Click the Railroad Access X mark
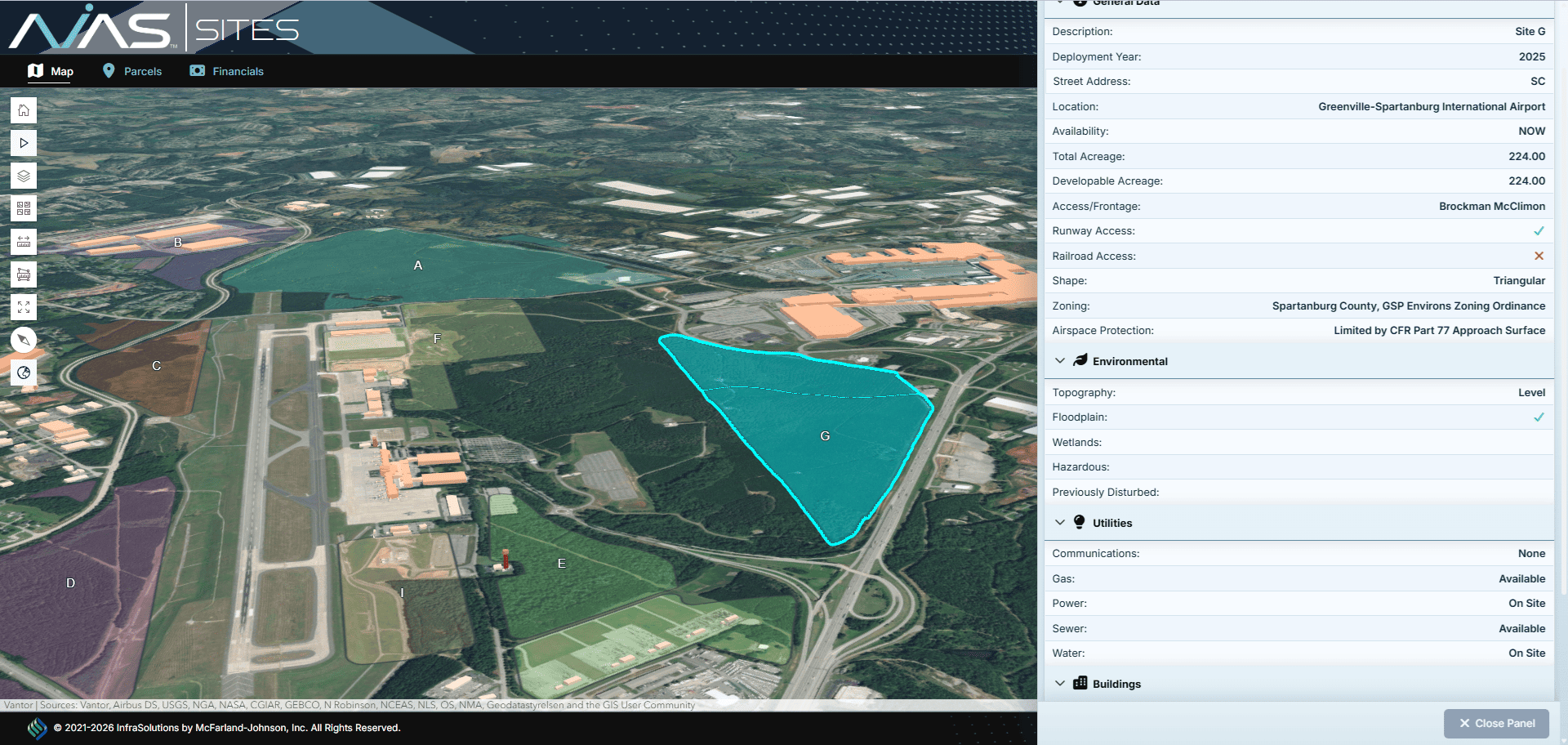This screenshot has width=1568, height=745. [1539, 256]
